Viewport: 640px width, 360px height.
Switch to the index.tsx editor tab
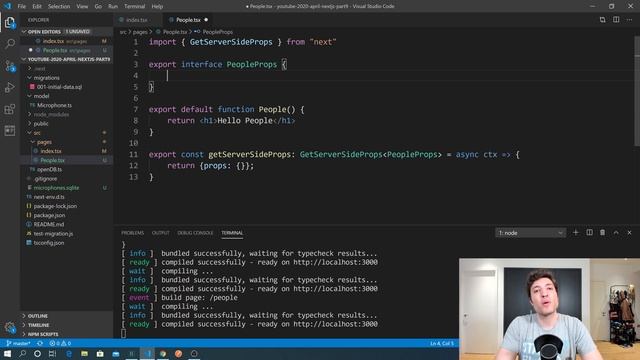coord(138,20)
